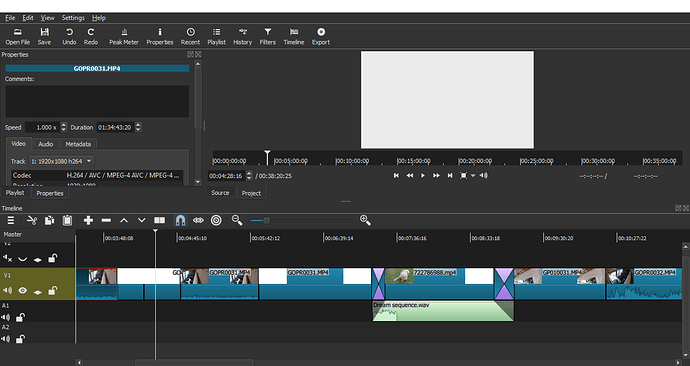Expand the zoom options arrow beside player controls

click(x=473, y=176)
